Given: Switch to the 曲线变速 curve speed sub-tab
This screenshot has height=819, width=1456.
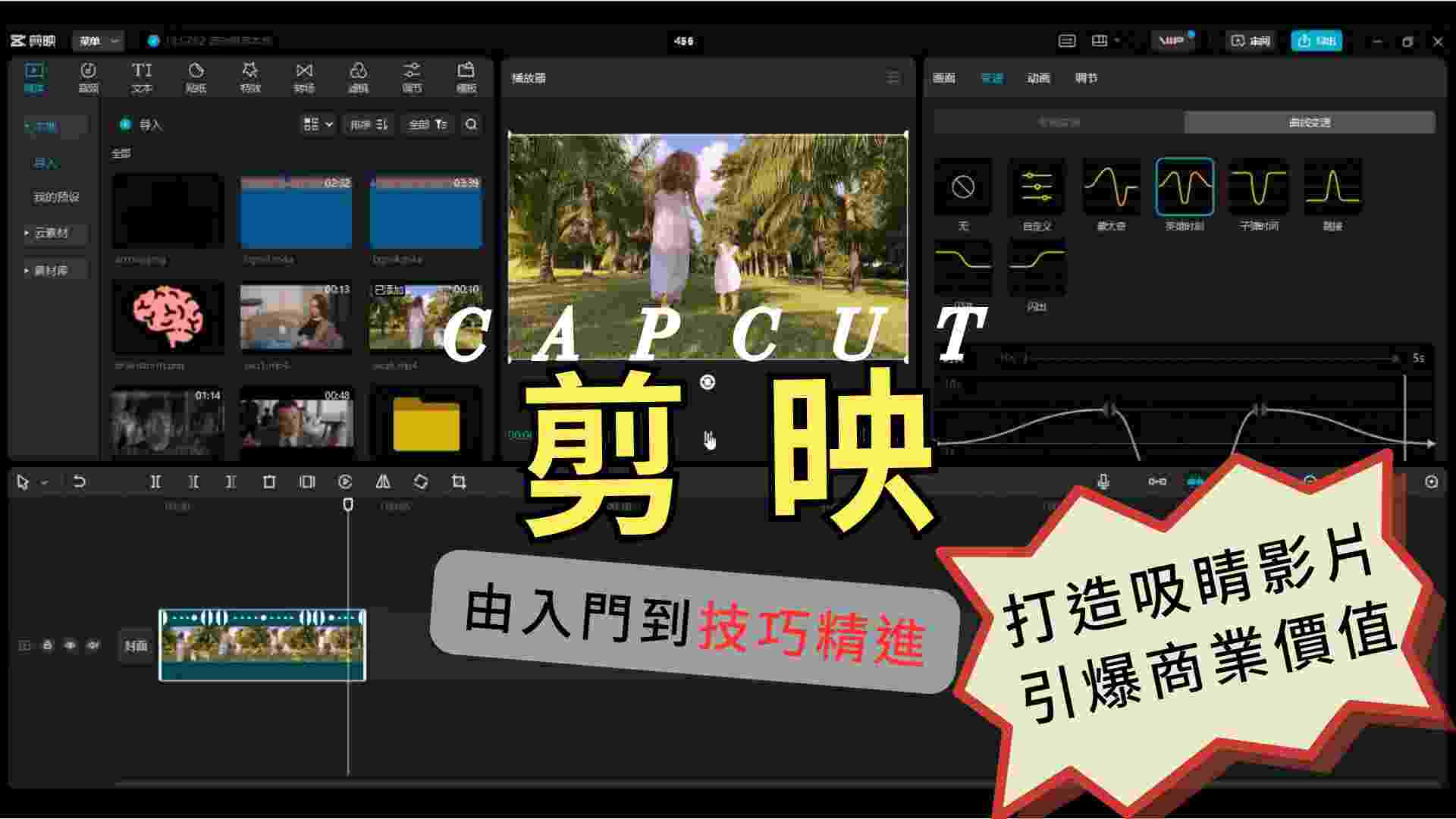Looking at the screenshot, I should click(1310, 122).
